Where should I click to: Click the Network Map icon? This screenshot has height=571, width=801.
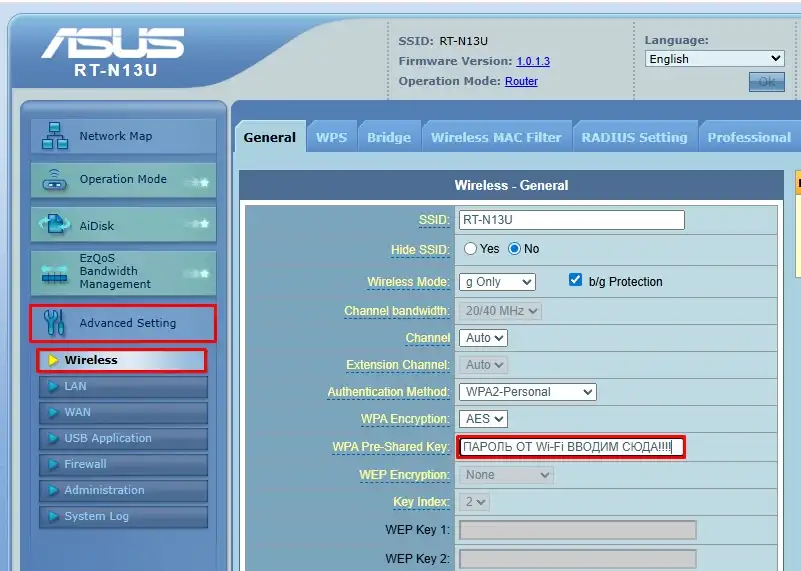pyautogui.click(x=55, y=137)
